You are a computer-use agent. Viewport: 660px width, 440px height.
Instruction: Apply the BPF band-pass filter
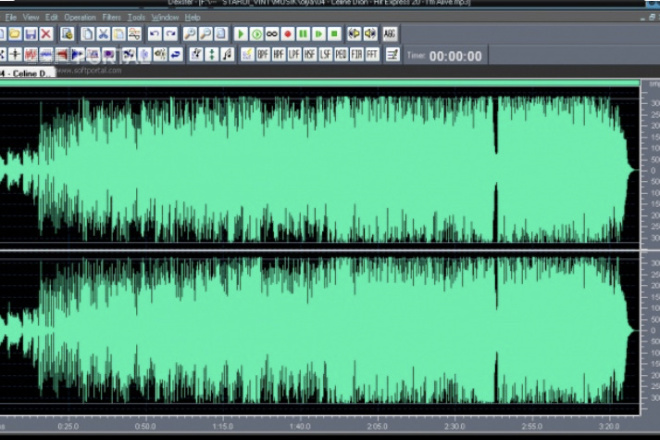[x=263, y=54]
